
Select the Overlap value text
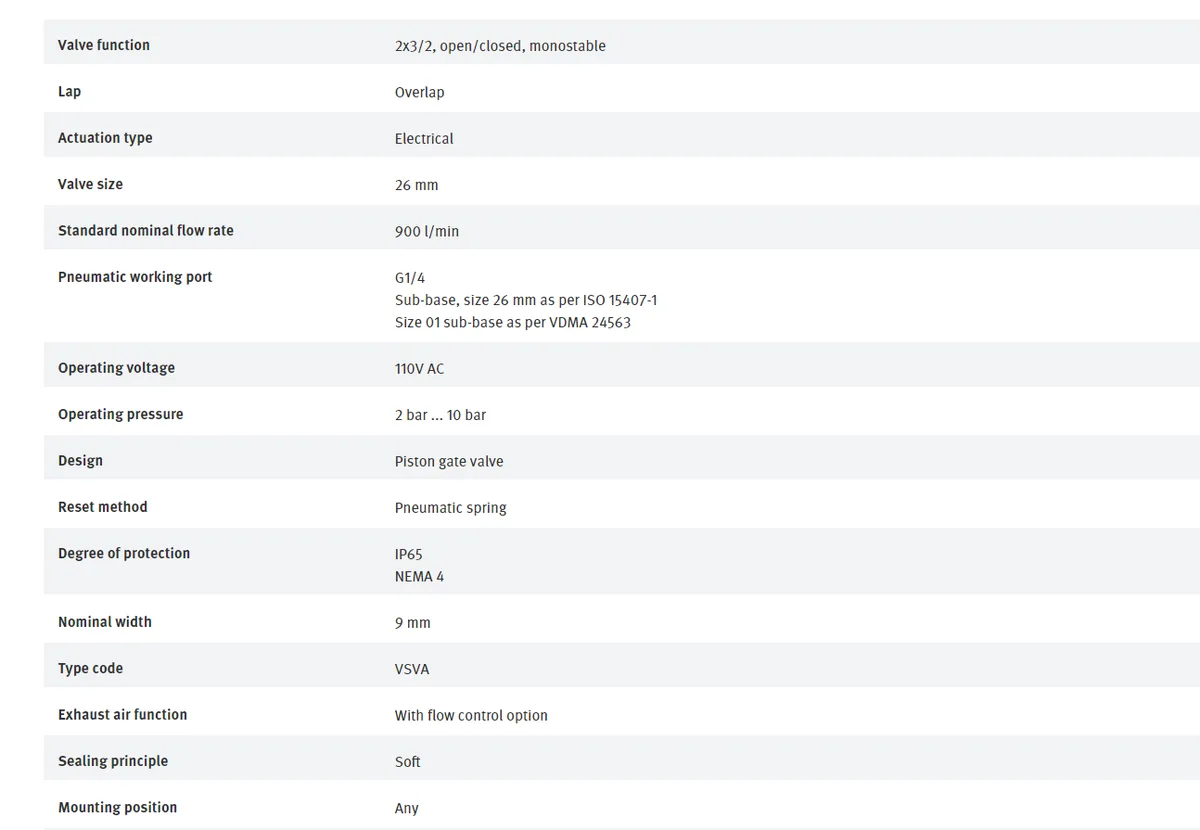[x=419, y=92]
